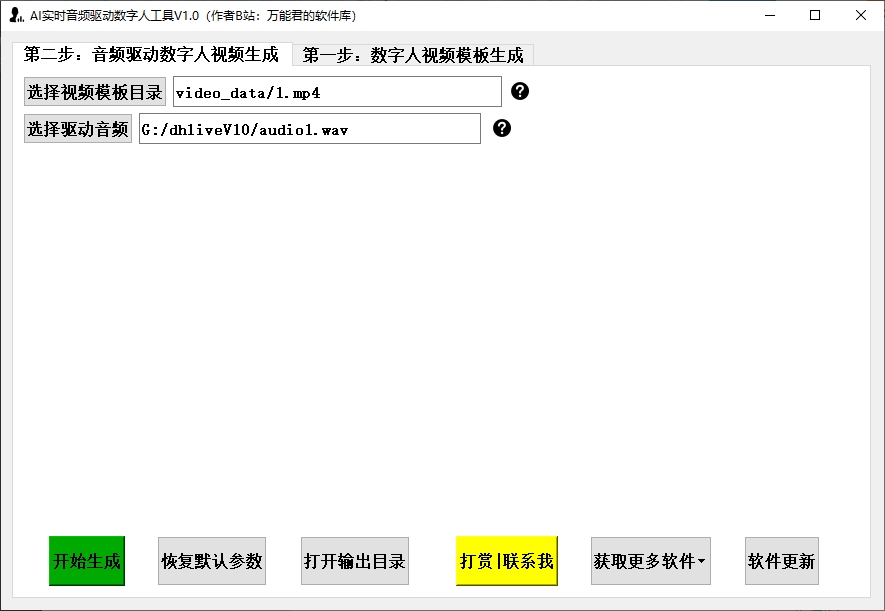Viewport: 885px width, 611px height.
Task: Click the application icon in the title bar
Action: pyautogui.click(x=14, y=15)
